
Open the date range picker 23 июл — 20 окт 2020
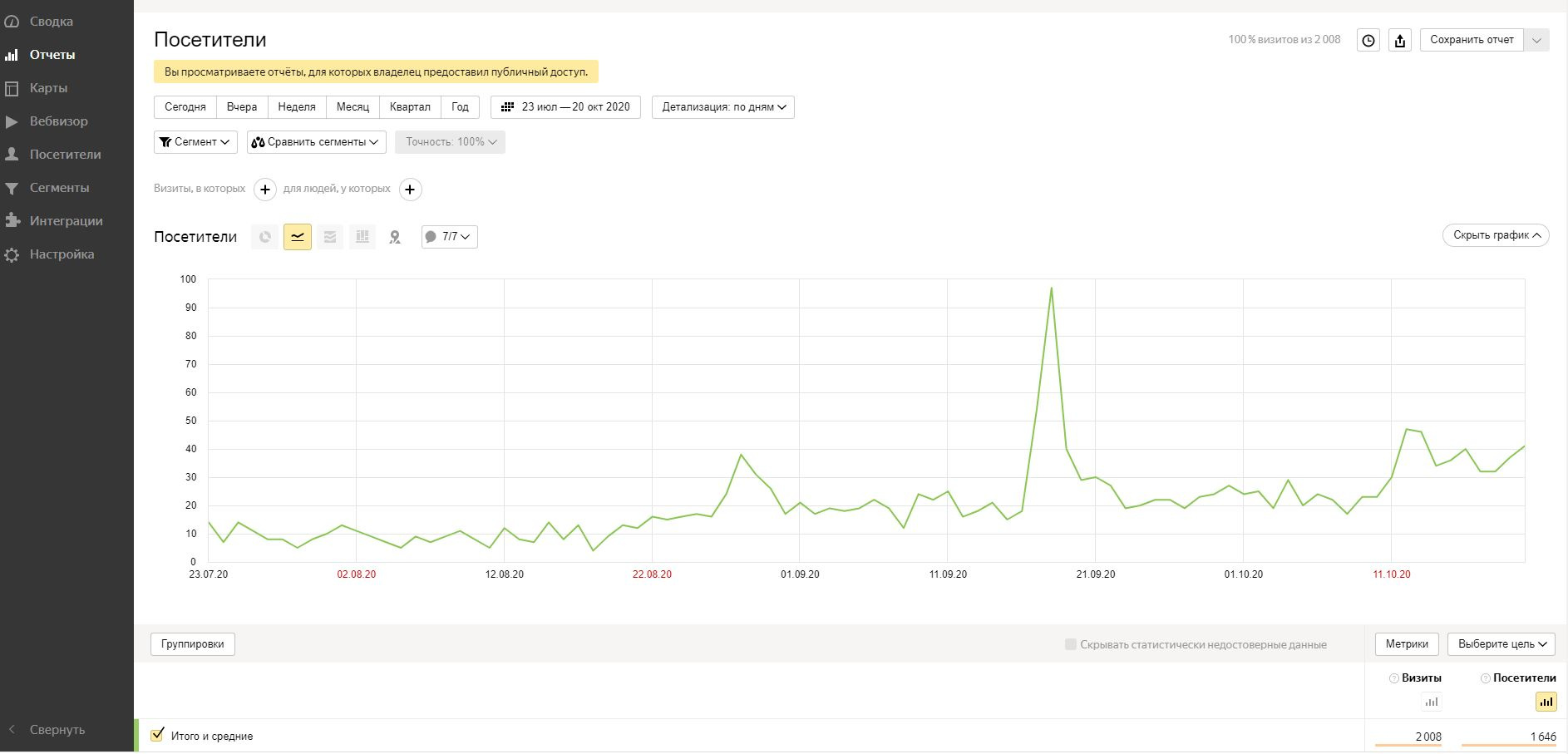565,107
